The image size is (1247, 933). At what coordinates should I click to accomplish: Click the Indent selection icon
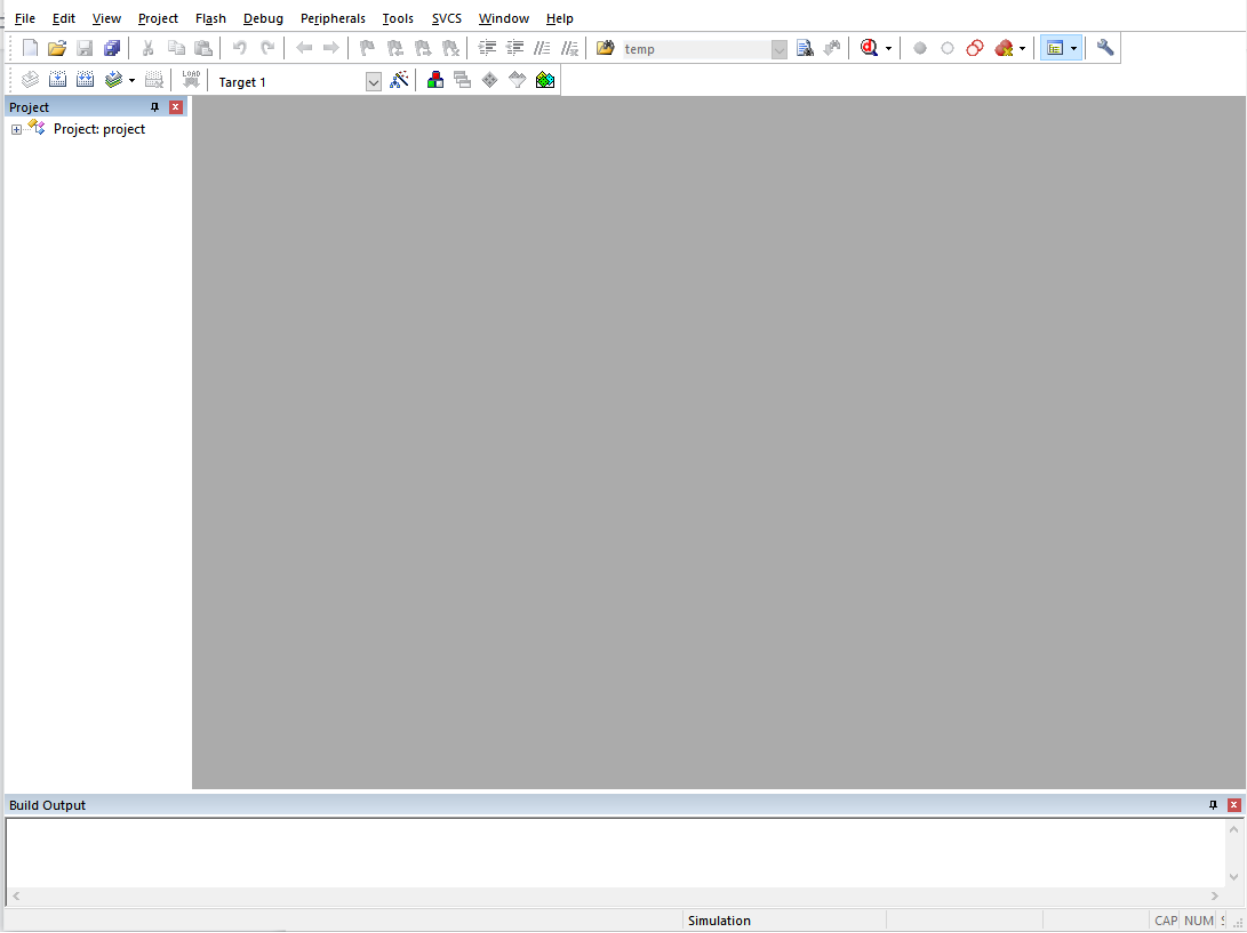[x=487, y=48]
